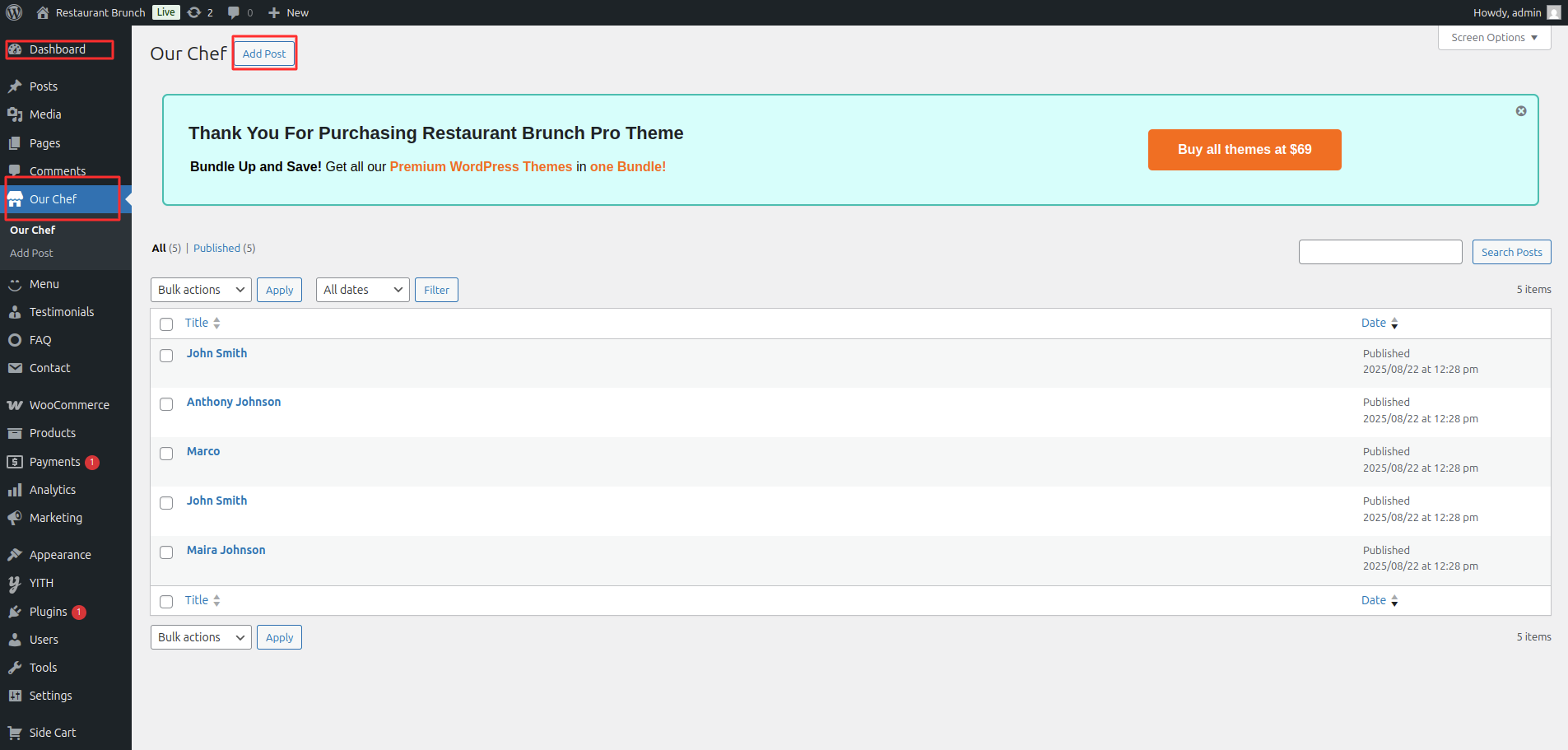1568x750 pixels.
Task: Open the comments bubble icon in the admin bar
Action: point(234,12)
